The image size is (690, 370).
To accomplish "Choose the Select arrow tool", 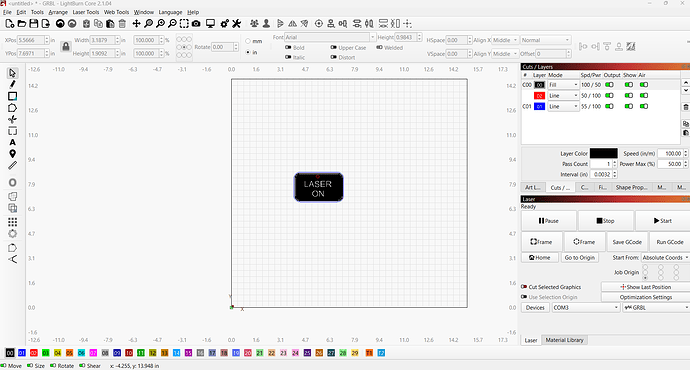I will [12, 73].
